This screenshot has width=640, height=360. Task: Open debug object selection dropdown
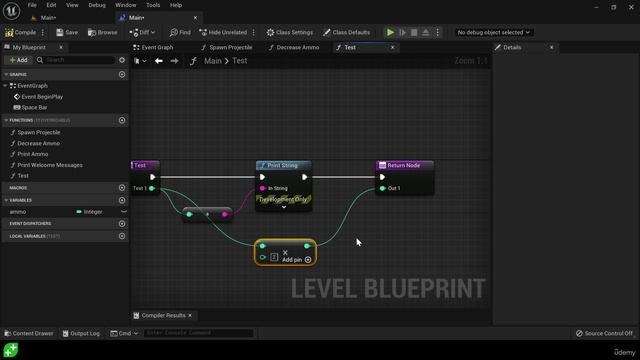[493, 32]
